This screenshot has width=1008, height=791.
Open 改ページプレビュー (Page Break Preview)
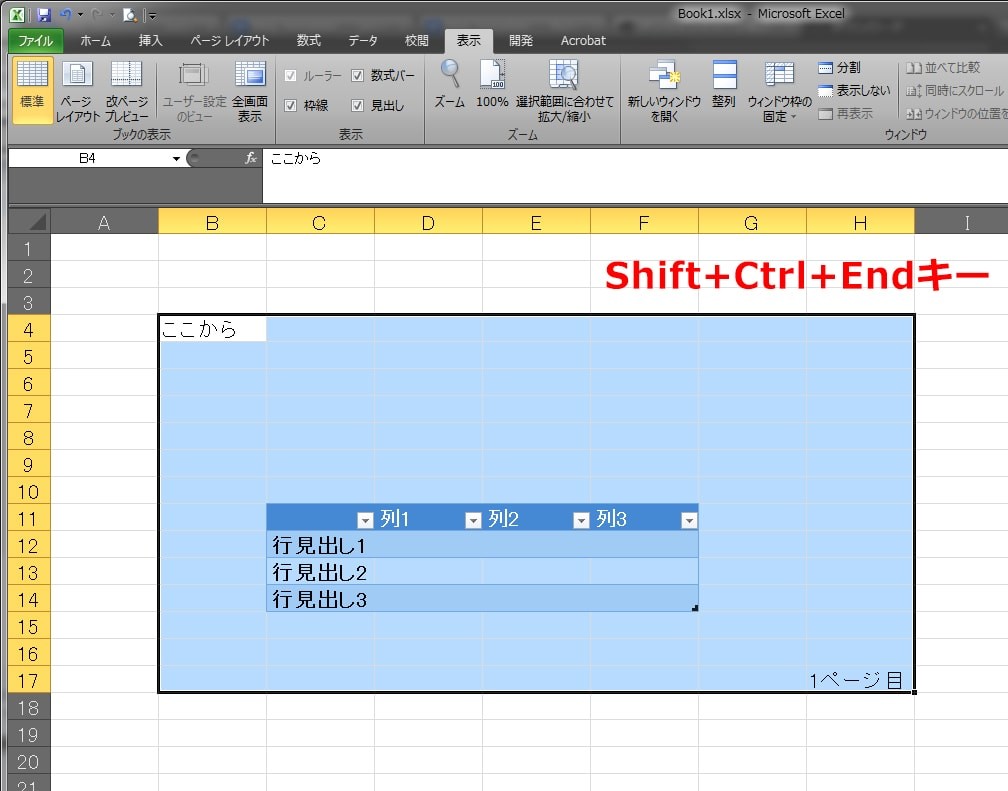click(125, 90)
